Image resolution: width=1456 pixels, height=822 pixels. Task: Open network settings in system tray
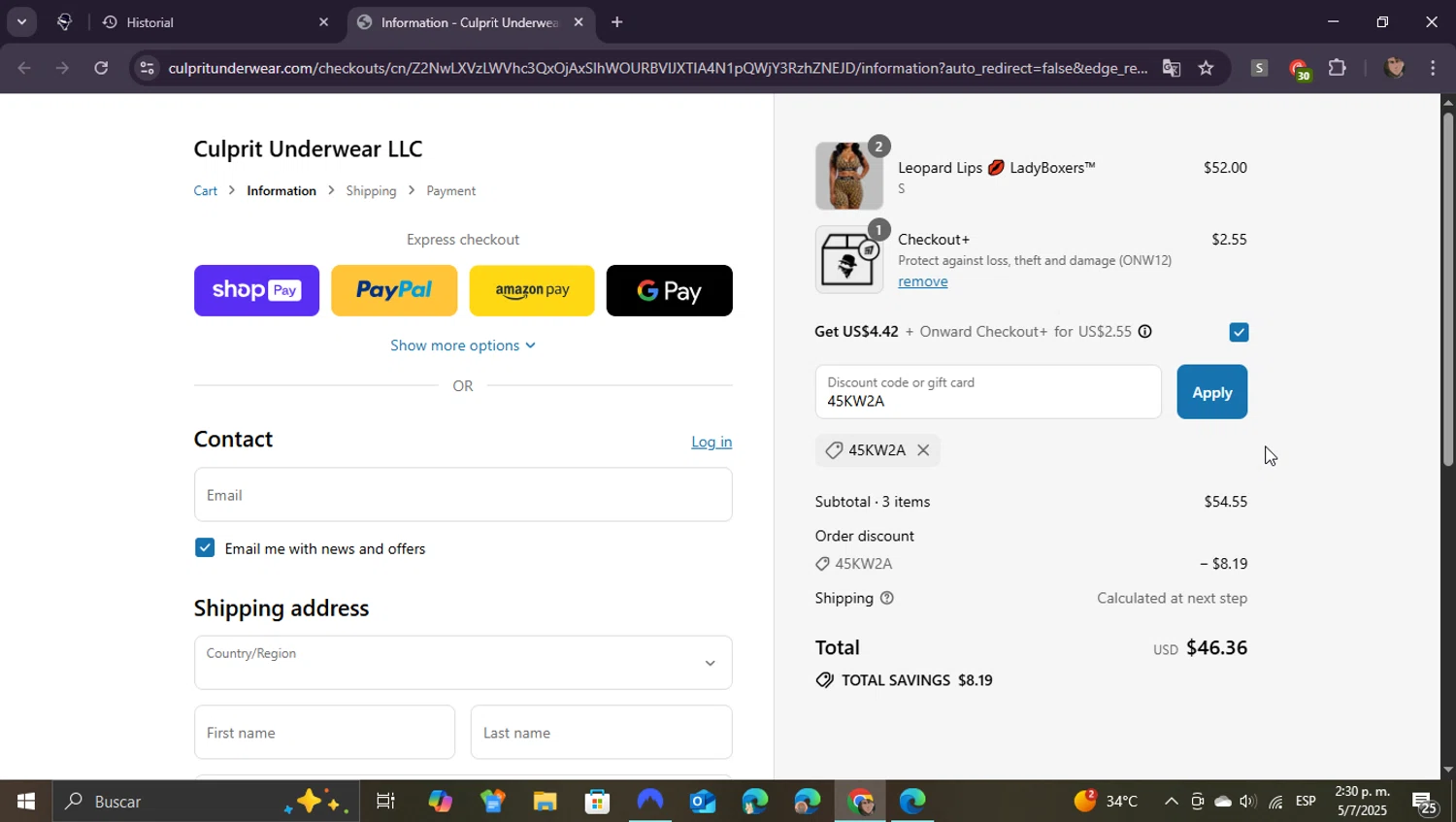point(1275,802)
